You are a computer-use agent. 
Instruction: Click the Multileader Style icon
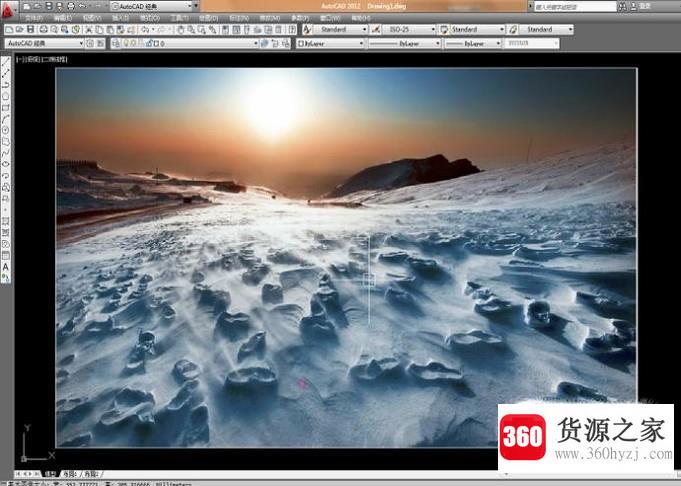(x=512, y=30)
